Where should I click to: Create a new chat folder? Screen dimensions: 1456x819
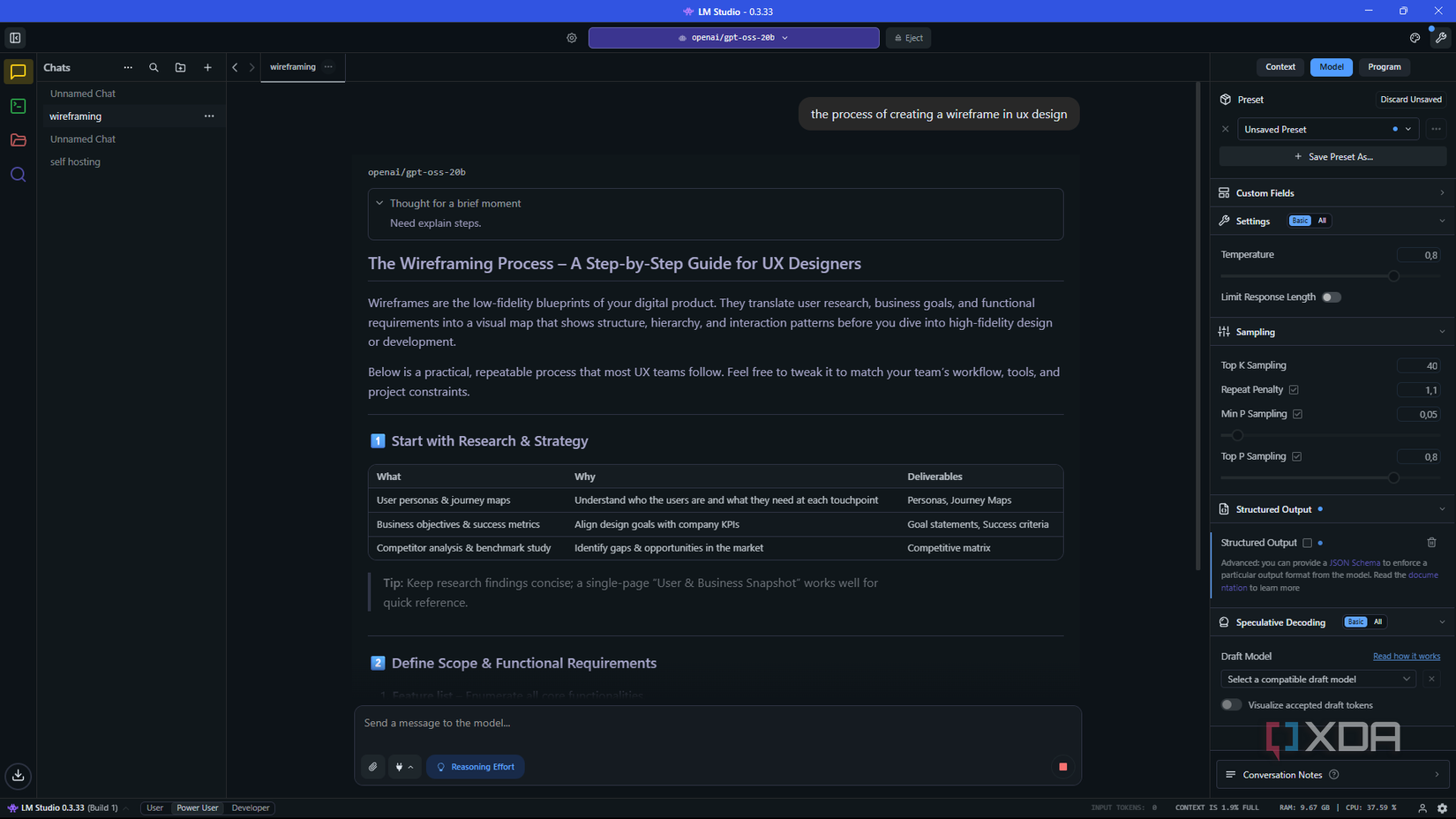(180, 67)
